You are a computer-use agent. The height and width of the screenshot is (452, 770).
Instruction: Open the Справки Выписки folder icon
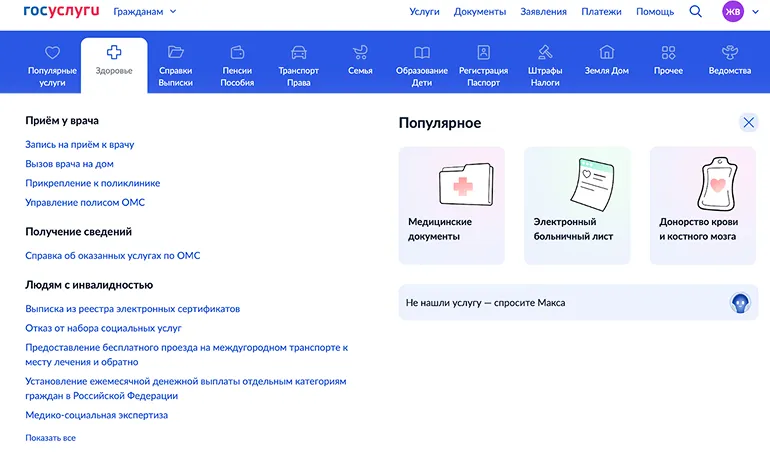[175, 52]
